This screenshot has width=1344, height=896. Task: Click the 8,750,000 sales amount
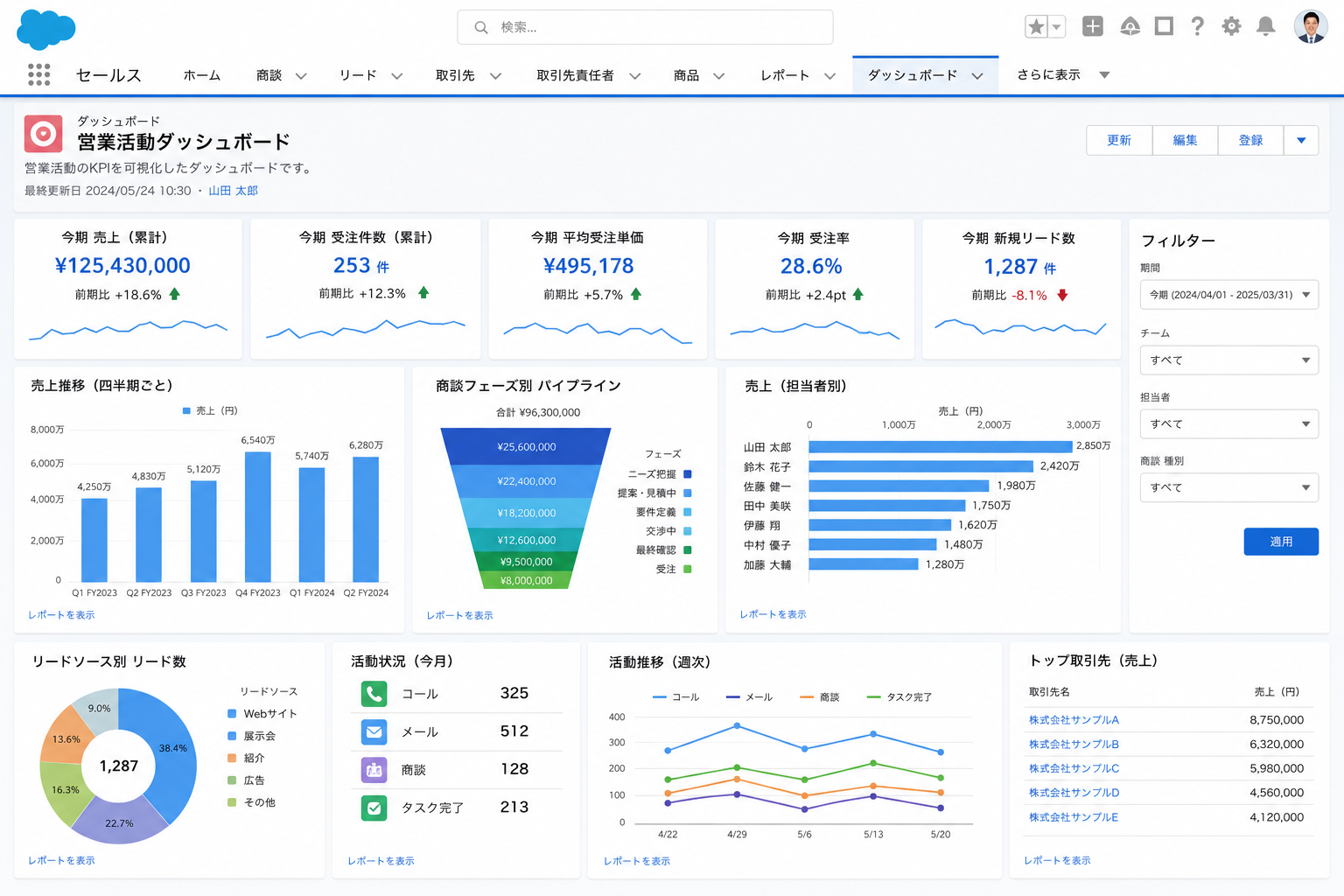point(1277,720)
